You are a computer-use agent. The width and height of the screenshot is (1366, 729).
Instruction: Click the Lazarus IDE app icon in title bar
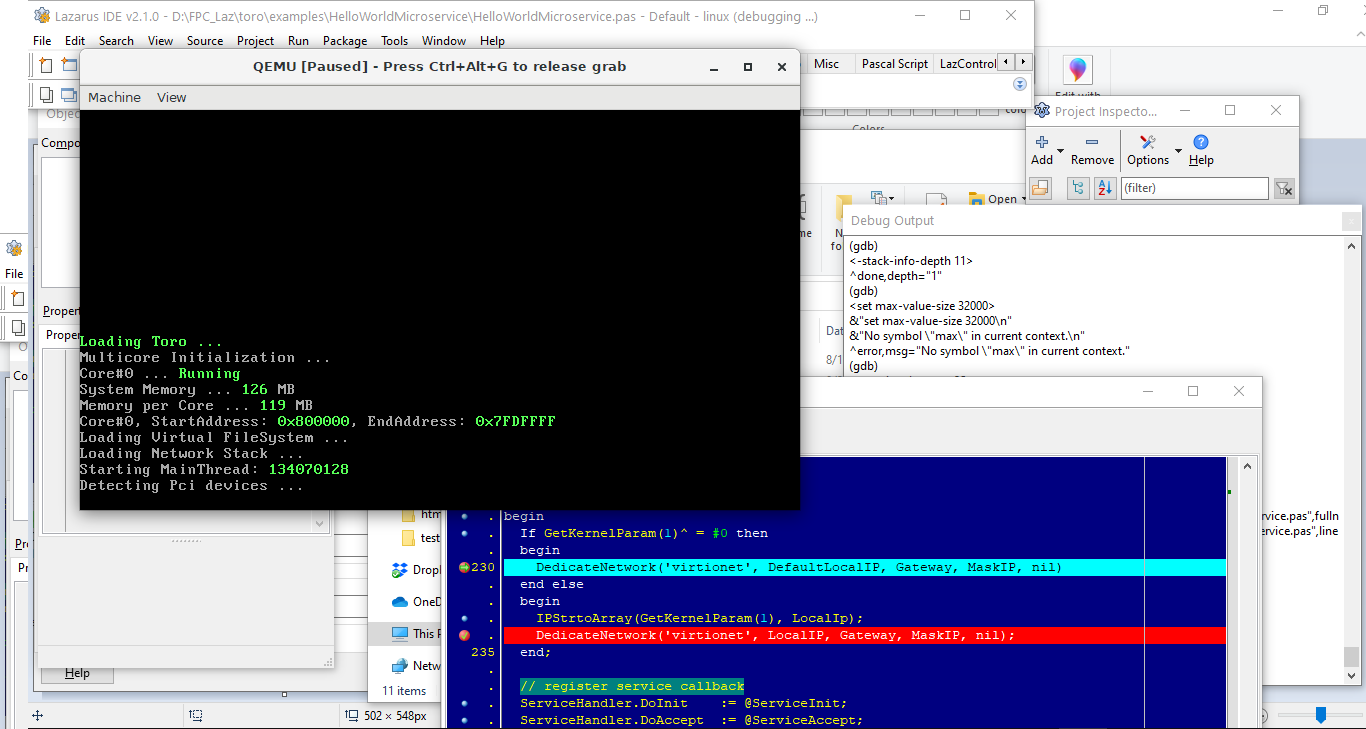click(42, 15)
